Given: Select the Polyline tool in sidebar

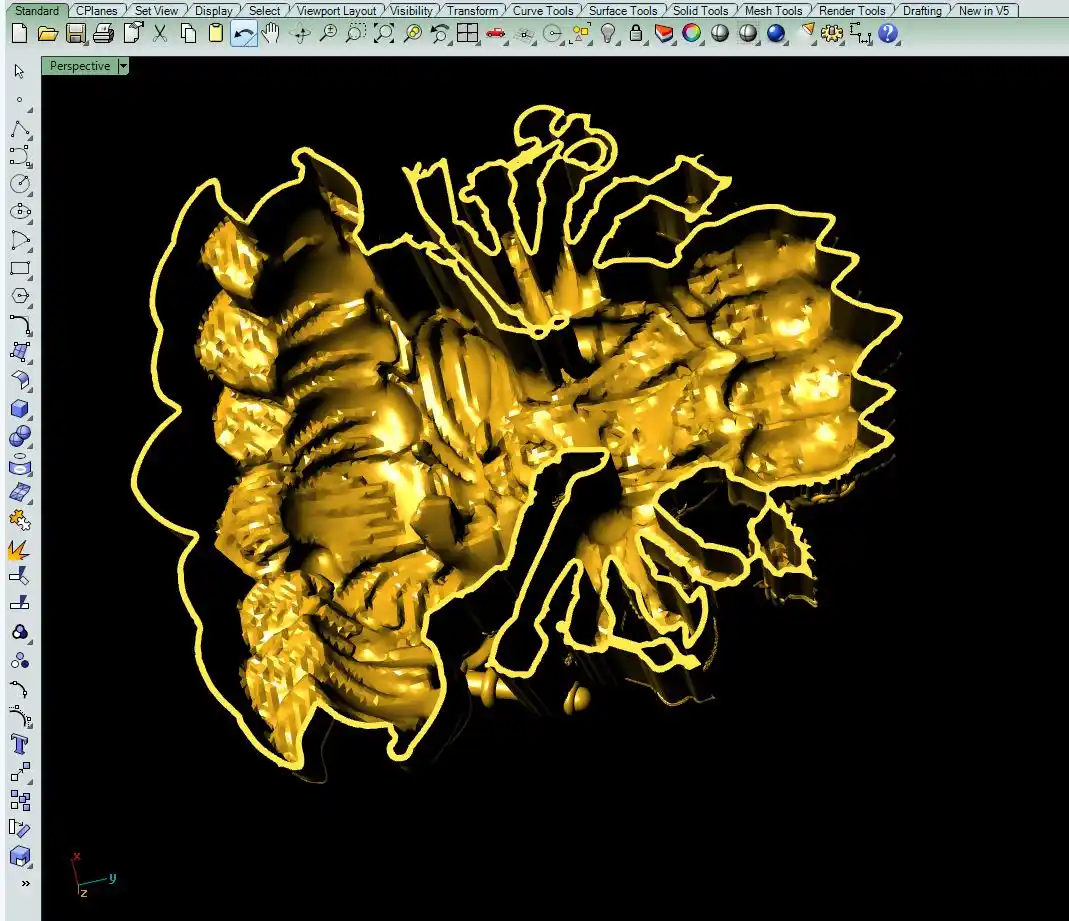Looking at the screenshot, I should (20, 129).
